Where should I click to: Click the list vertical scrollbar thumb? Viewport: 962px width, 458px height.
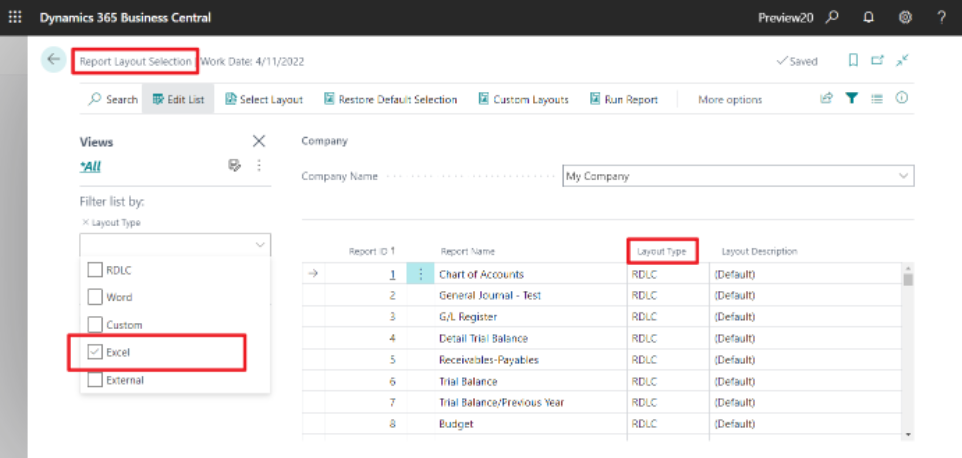click(908, 280)
